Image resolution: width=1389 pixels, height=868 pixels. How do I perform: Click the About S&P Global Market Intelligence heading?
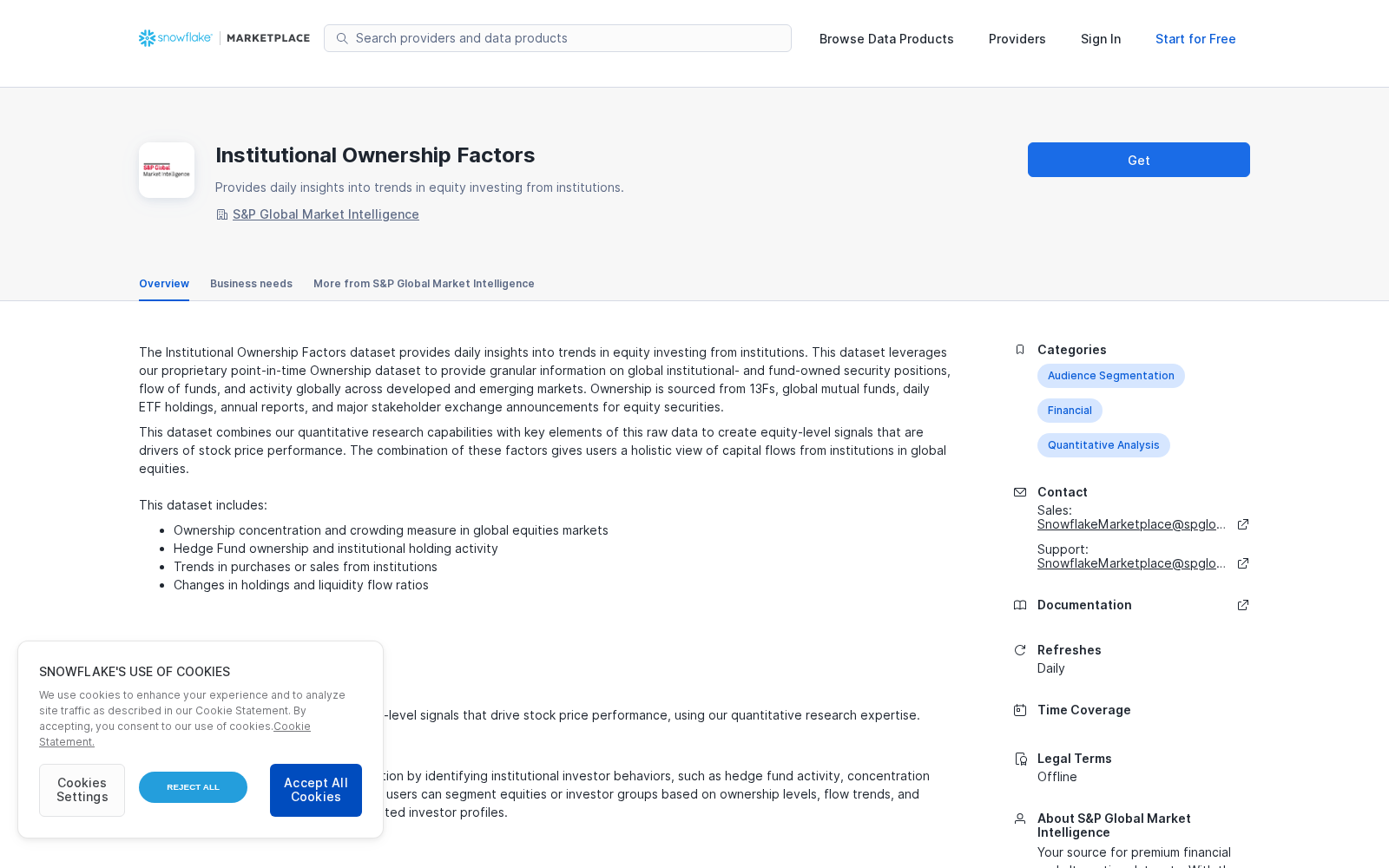(1114, 825)
